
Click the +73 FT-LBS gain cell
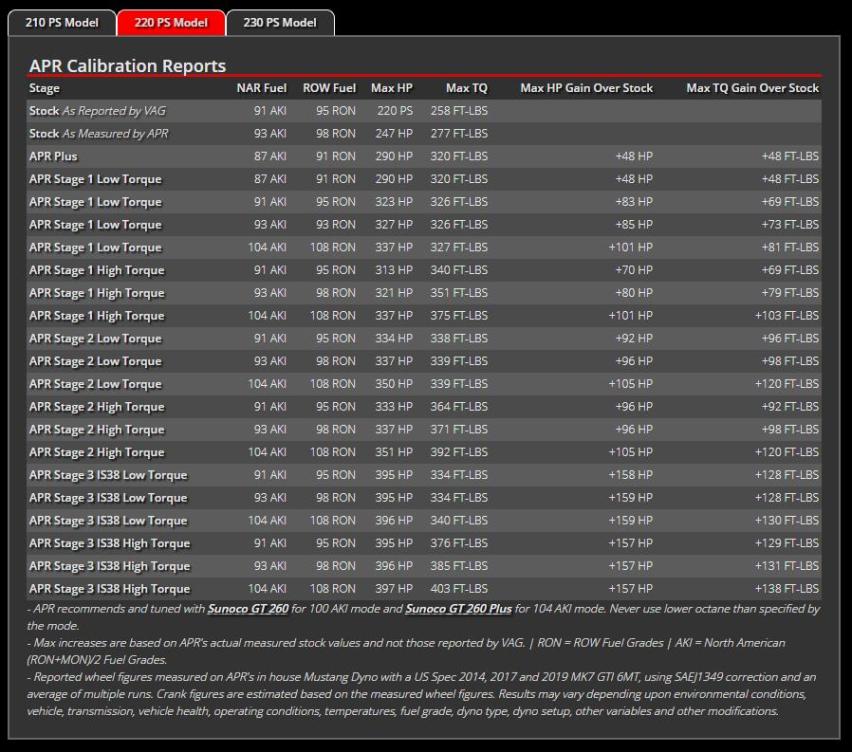pyautogui.click(x=790, y=225)
